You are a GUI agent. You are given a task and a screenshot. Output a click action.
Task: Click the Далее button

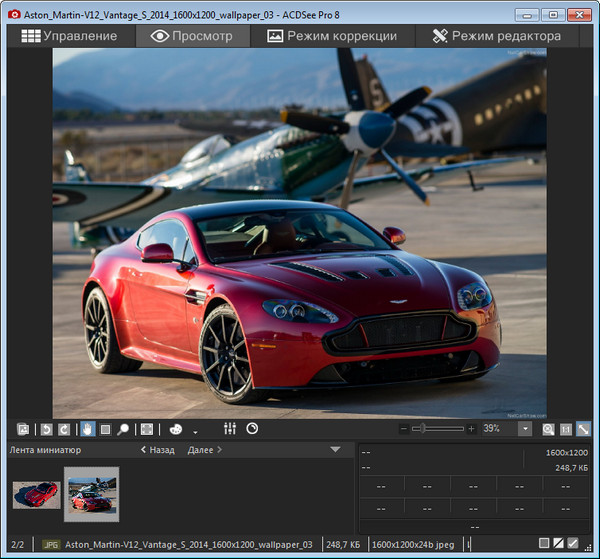pyautogui.click(x=204, y=450)
